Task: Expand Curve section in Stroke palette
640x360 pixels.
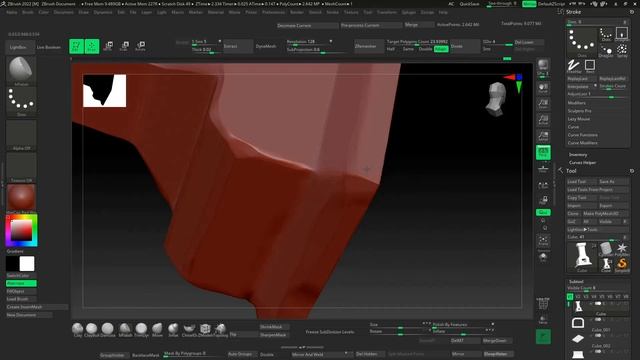Action: (573, 127)
